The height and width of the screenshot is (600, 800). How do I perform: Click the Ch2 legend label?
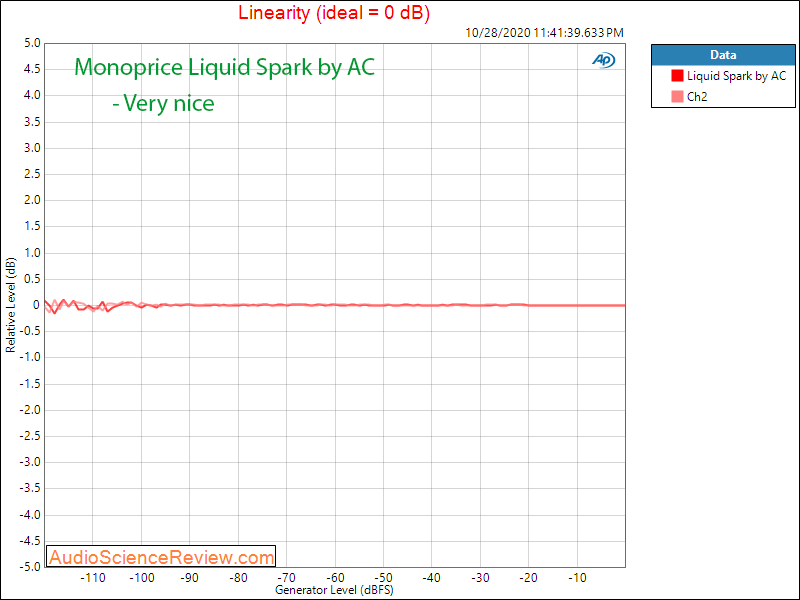[697, 96]
